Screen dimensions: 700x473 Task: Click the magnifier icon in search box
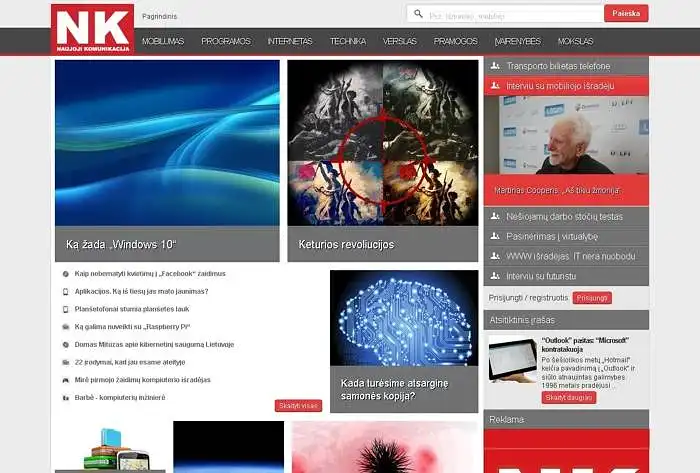pyautogui.click(x=418, y=14)
